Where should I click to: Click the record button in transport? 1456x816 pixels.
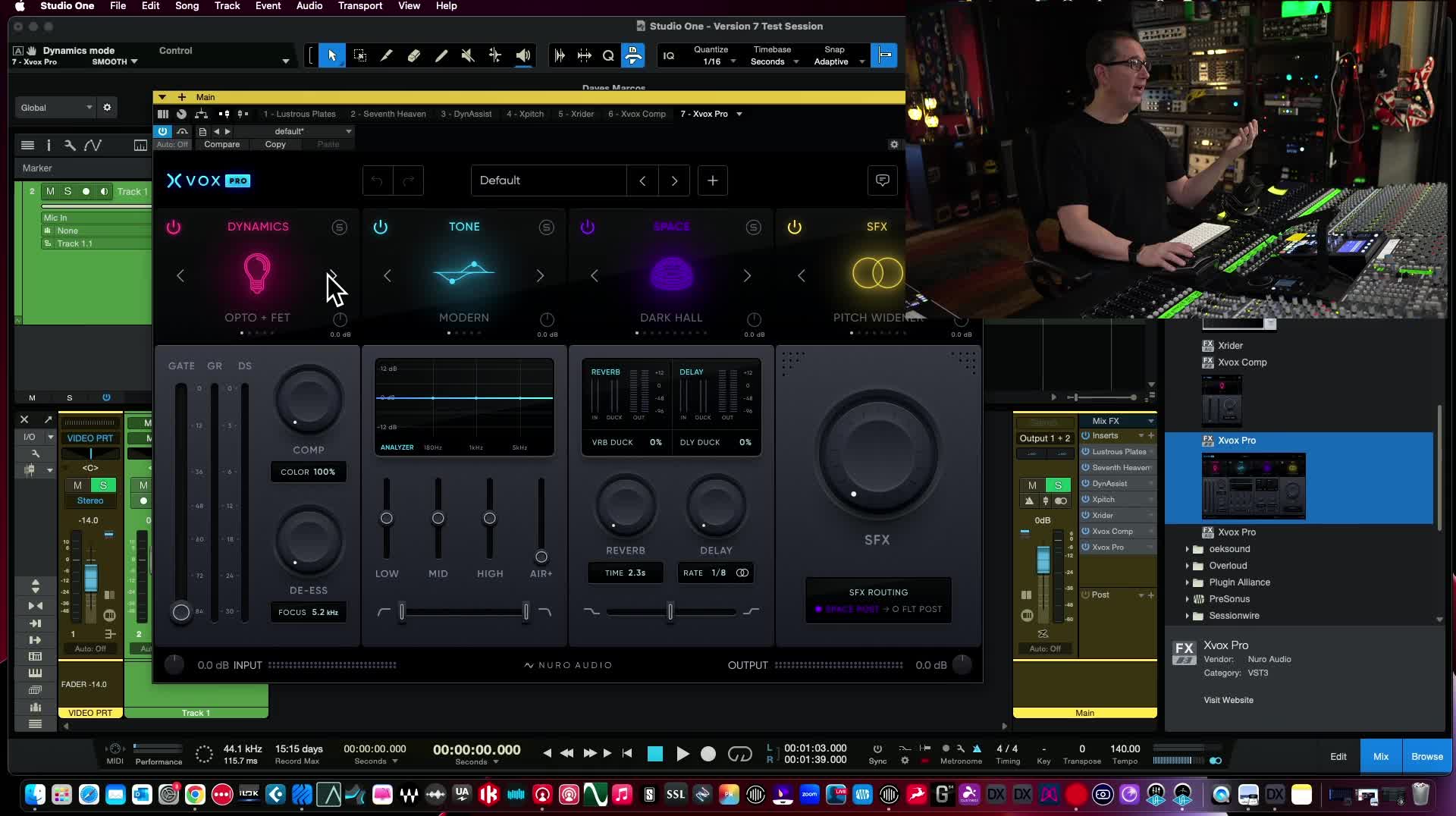708,754
